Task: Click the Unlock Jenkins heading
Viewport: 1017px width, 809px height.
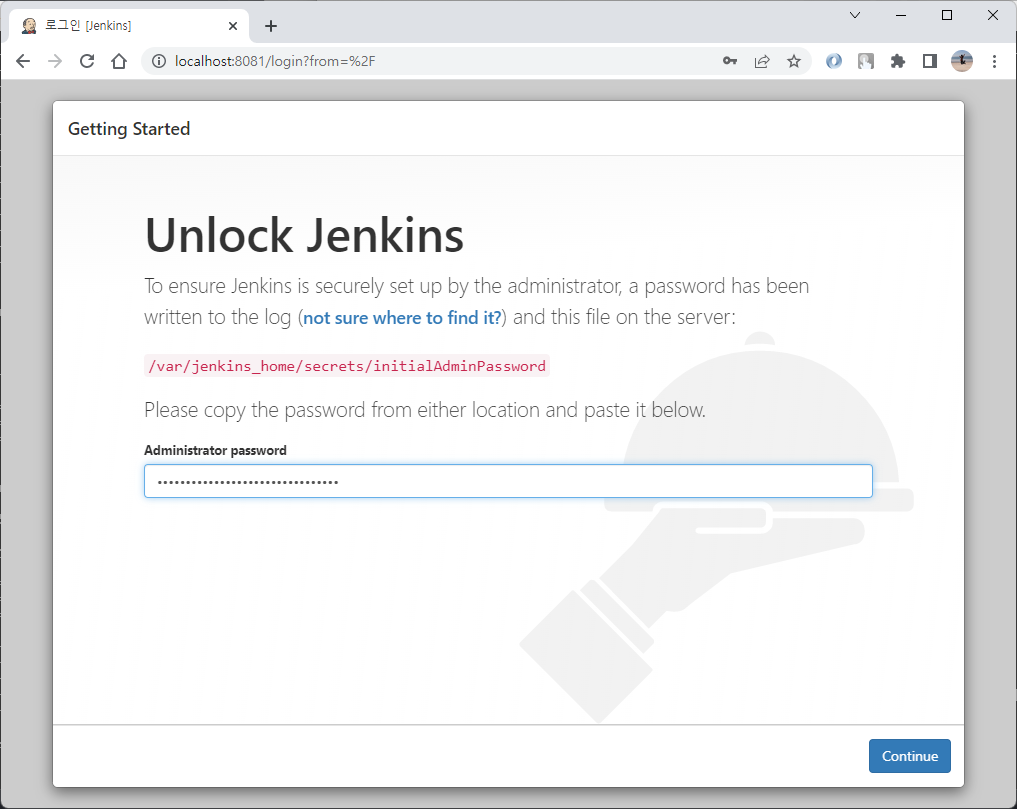Action: (304, 235)
